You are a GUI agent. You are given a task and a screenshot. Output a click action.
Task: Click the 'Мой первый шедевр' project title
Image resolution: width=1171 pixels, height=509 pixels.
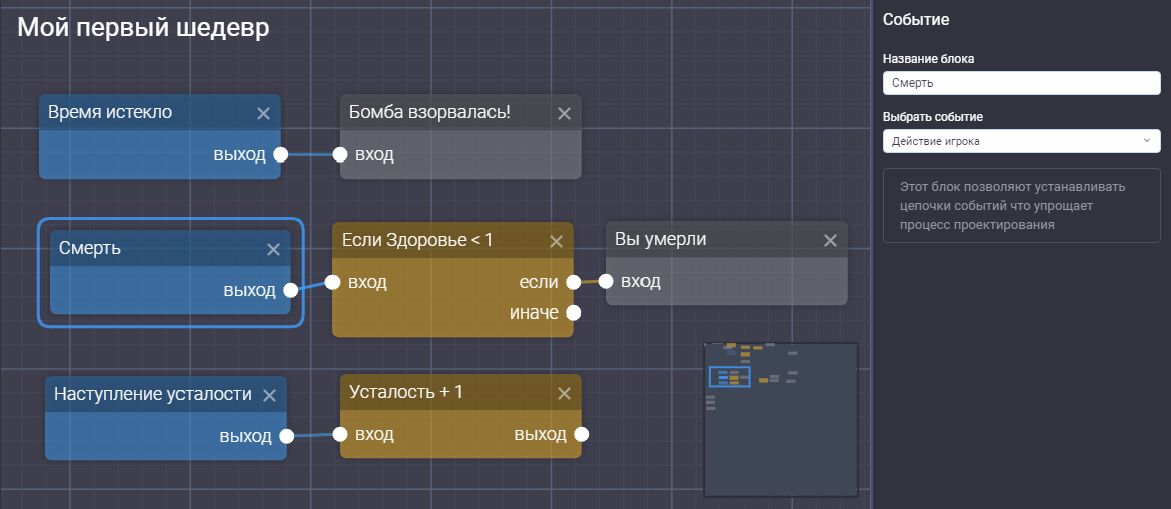pyautogui.click(x=143, y=28)
